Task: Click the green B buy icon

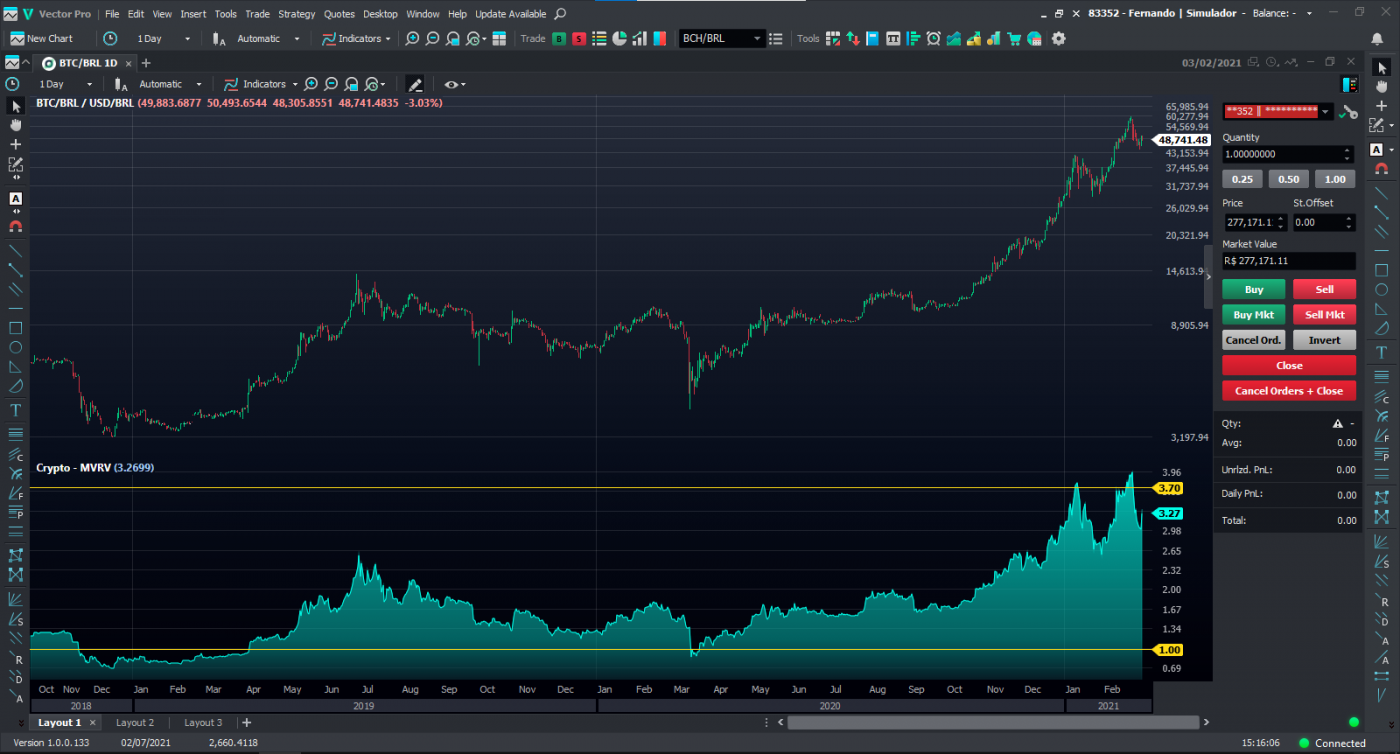Action: (x=559, y=39)
